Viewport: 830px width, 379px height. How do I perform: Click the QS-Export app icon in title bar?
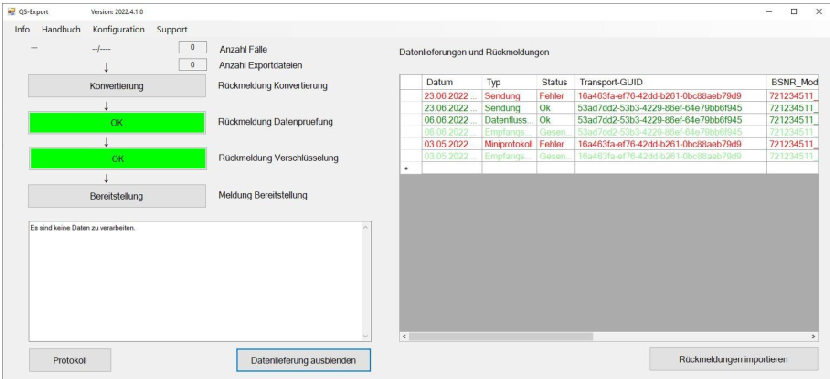[11, 12]
